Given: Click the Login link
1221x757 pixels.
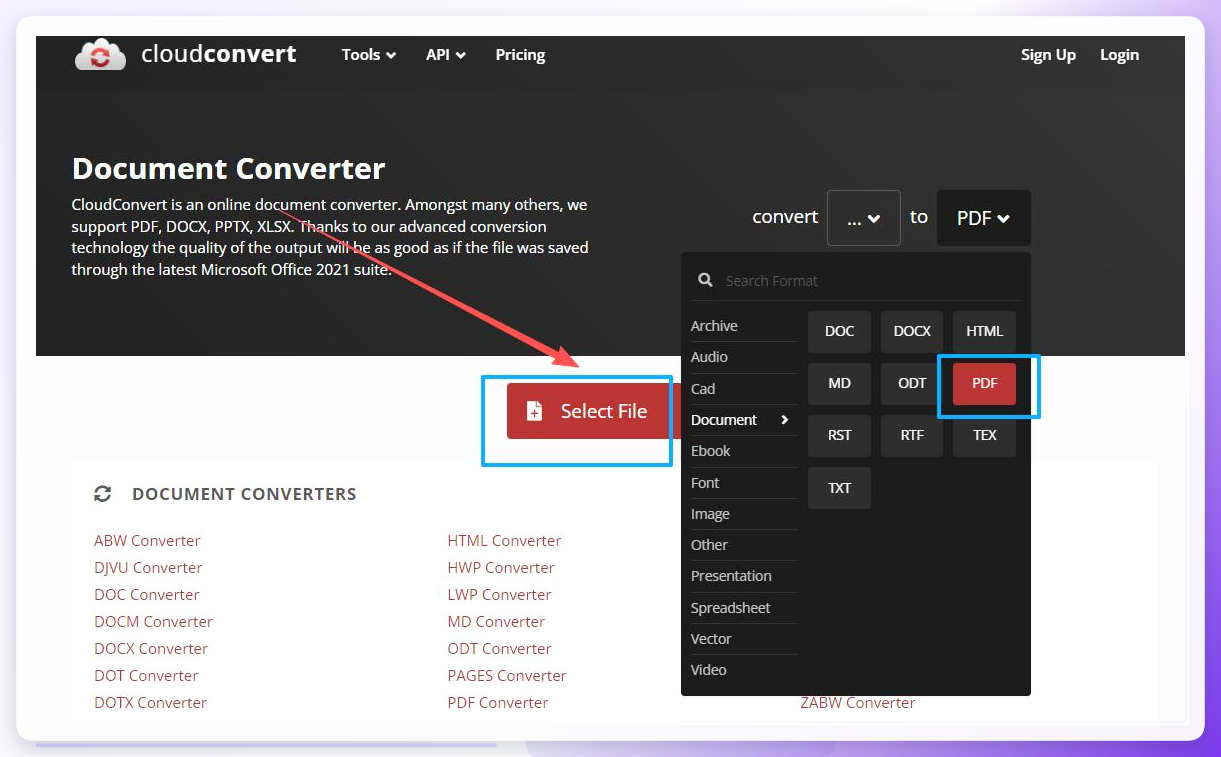Looking at the screenshot, I should (x=1119, y=55).
